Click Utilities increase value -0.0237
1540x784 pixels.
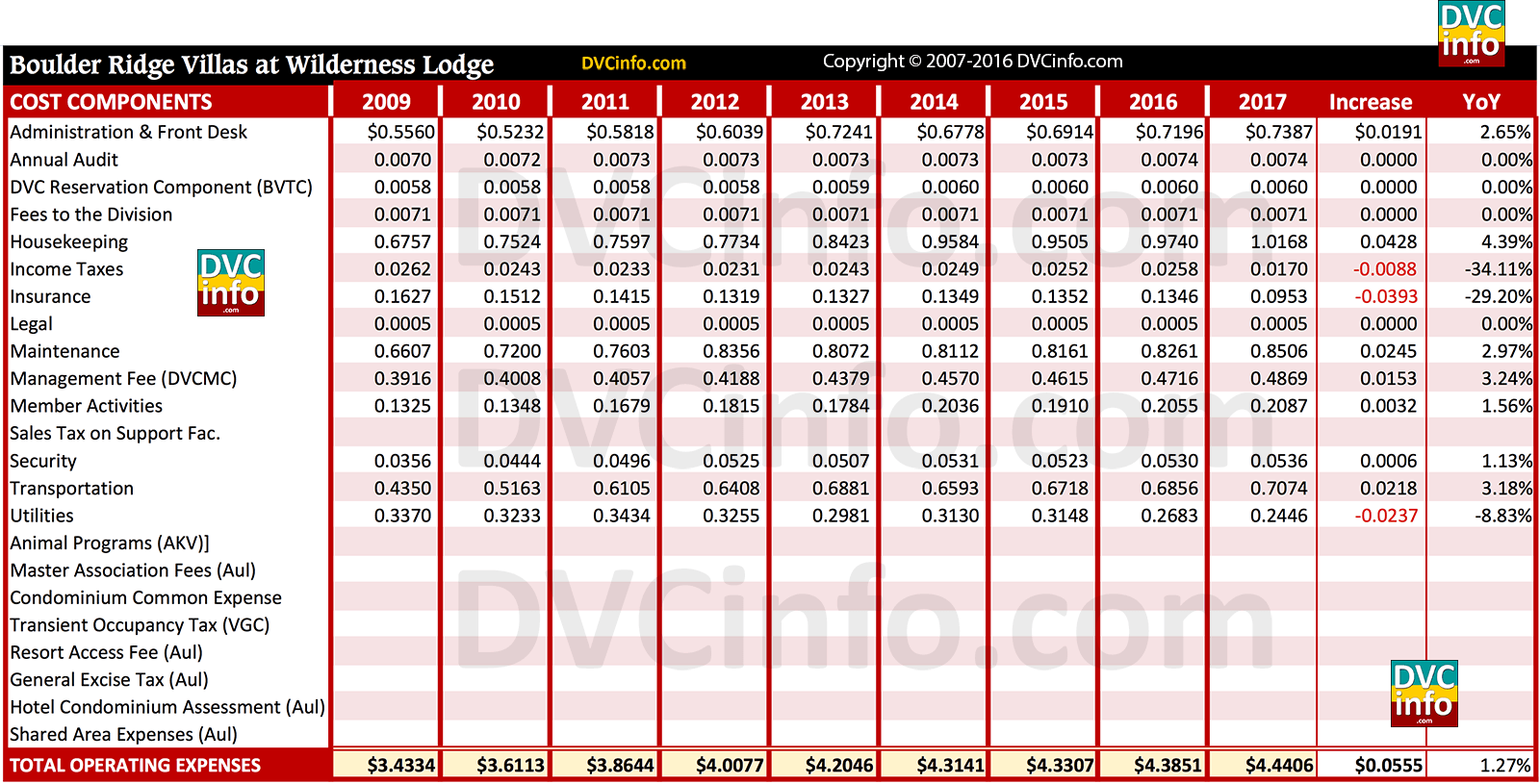[x=1385, y=516]
